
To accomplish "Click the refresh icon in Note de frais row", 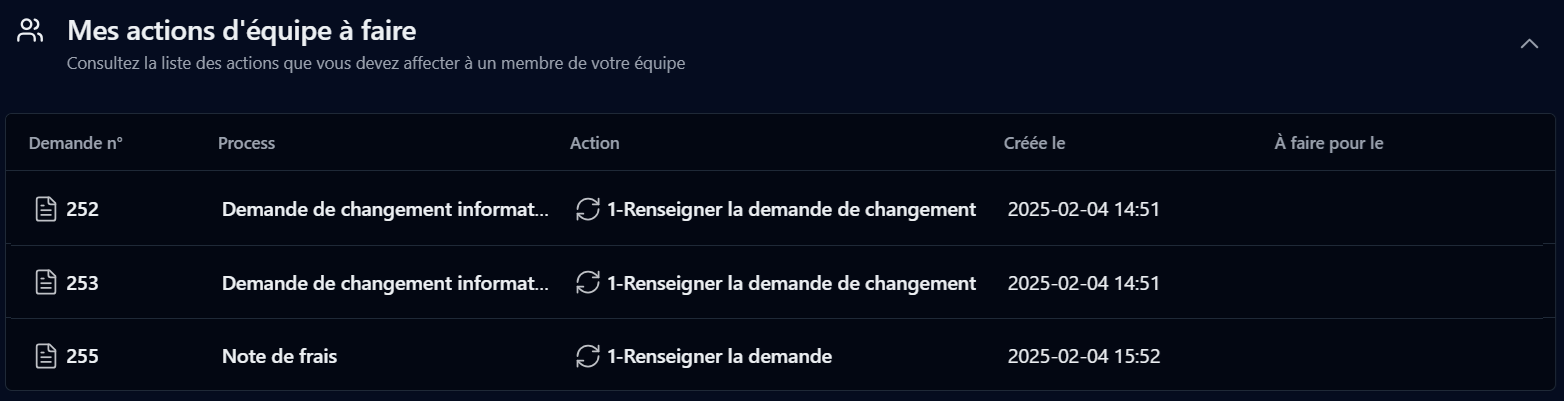I will click(x=588, y=356).
